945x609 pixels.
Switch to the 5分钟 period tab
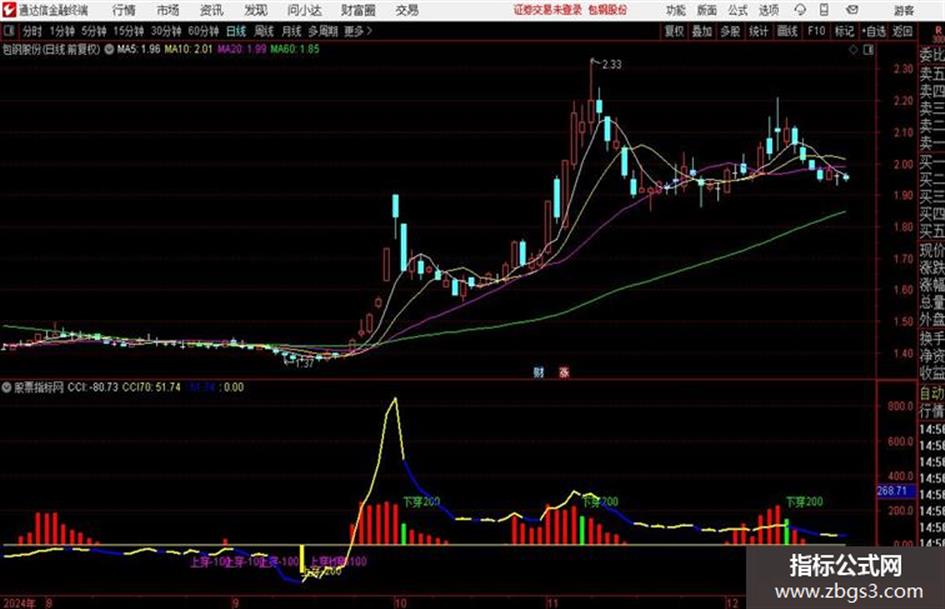tap(93, 31)
